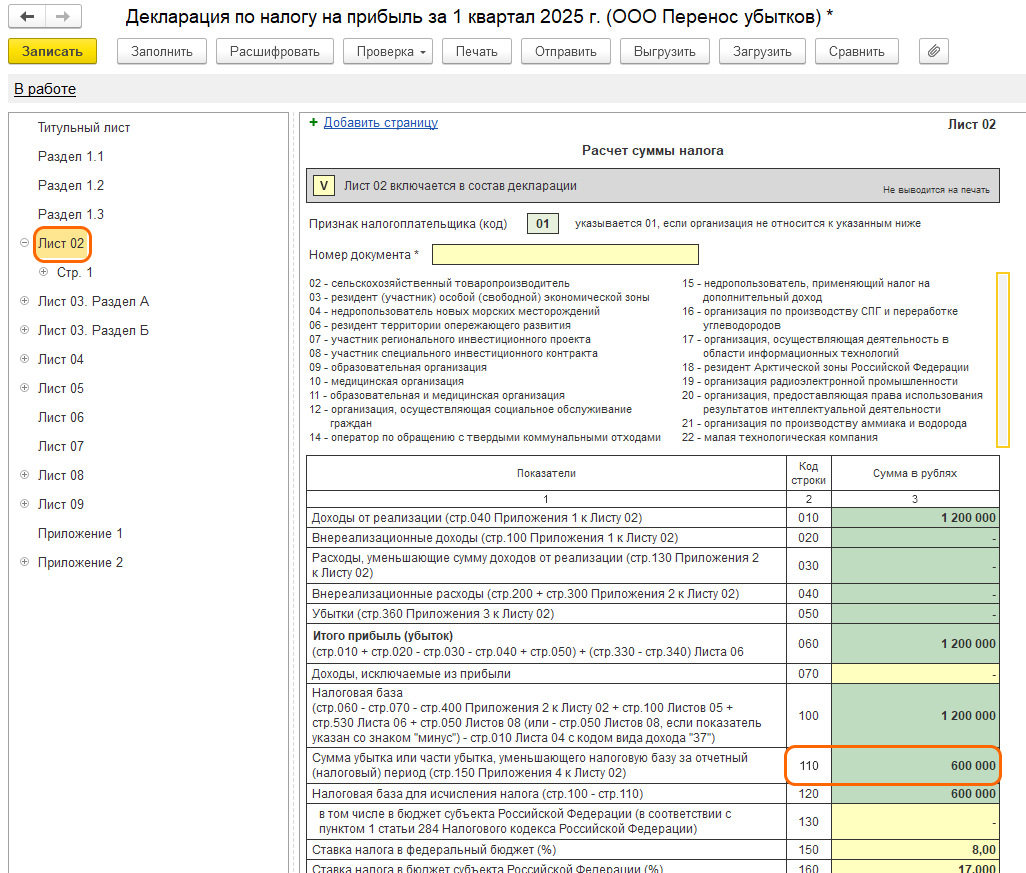Click green plus icon to add page

pyautogui.click(x=313, y=122)
